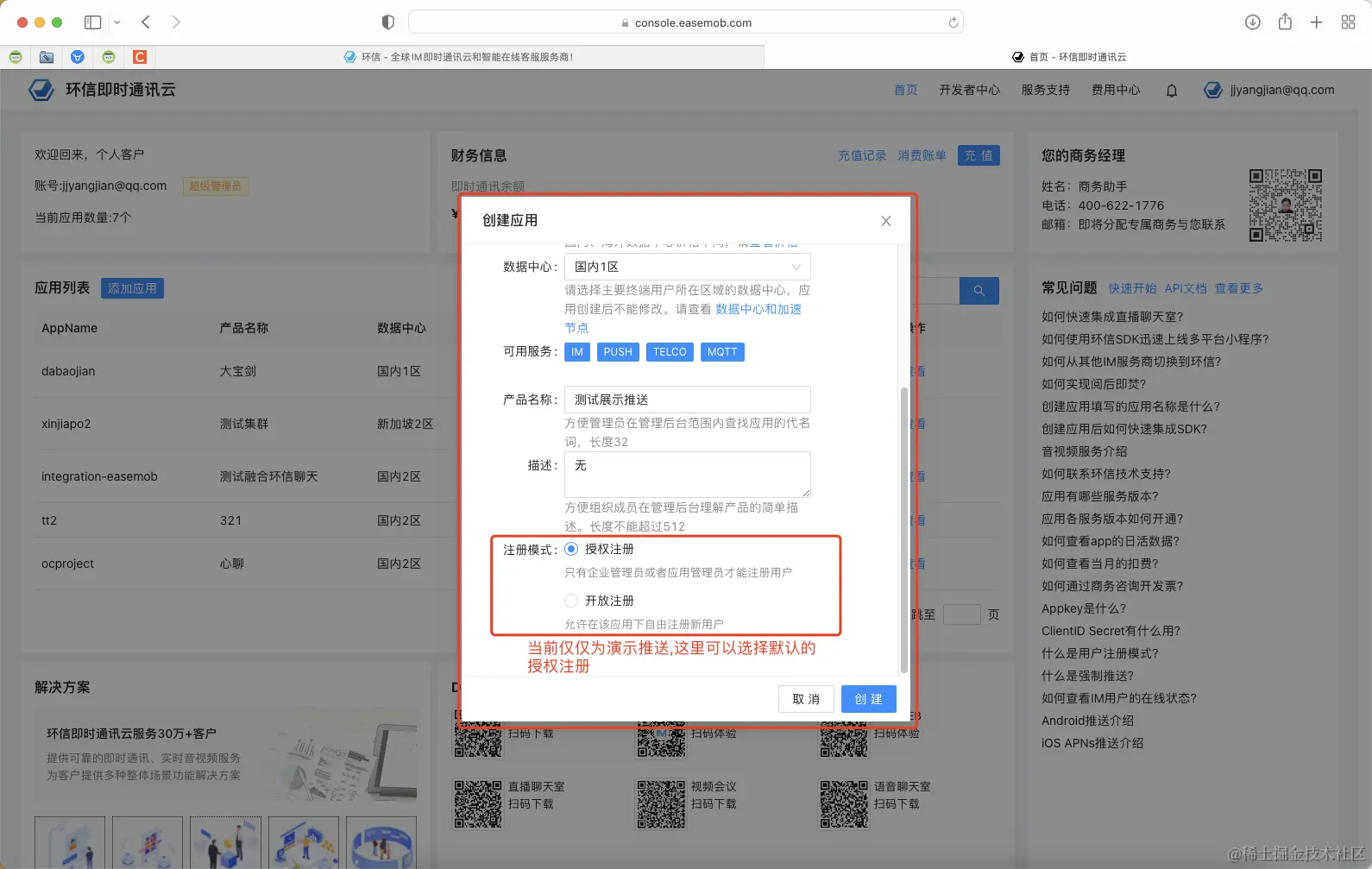Go forward with Safari forward arrow

[176, 22]
